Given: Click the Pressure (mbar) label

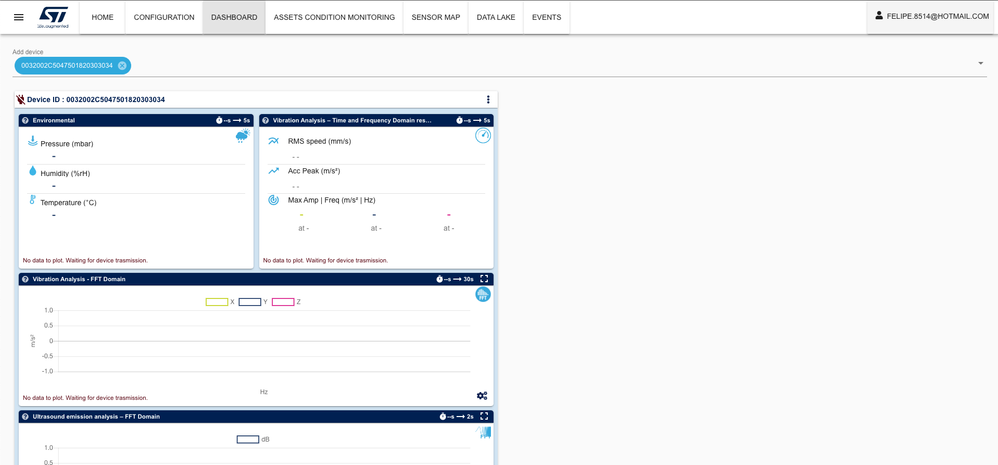Looking at the screenshot, I should click(x=67, y=144).
